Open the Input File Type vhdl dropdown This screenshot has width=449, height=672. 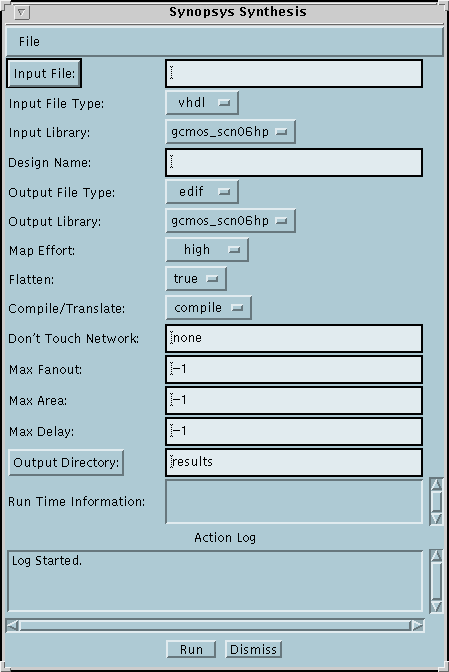202,103
